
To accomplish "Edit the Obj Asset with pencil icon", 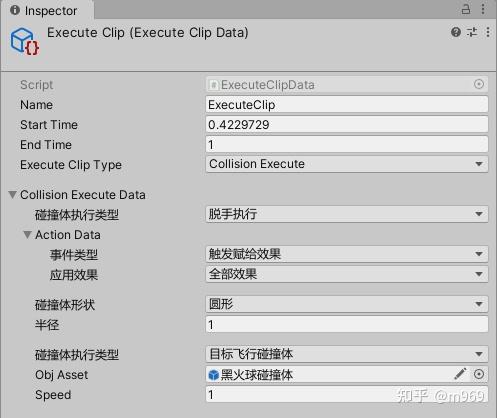I will [460, 374].
